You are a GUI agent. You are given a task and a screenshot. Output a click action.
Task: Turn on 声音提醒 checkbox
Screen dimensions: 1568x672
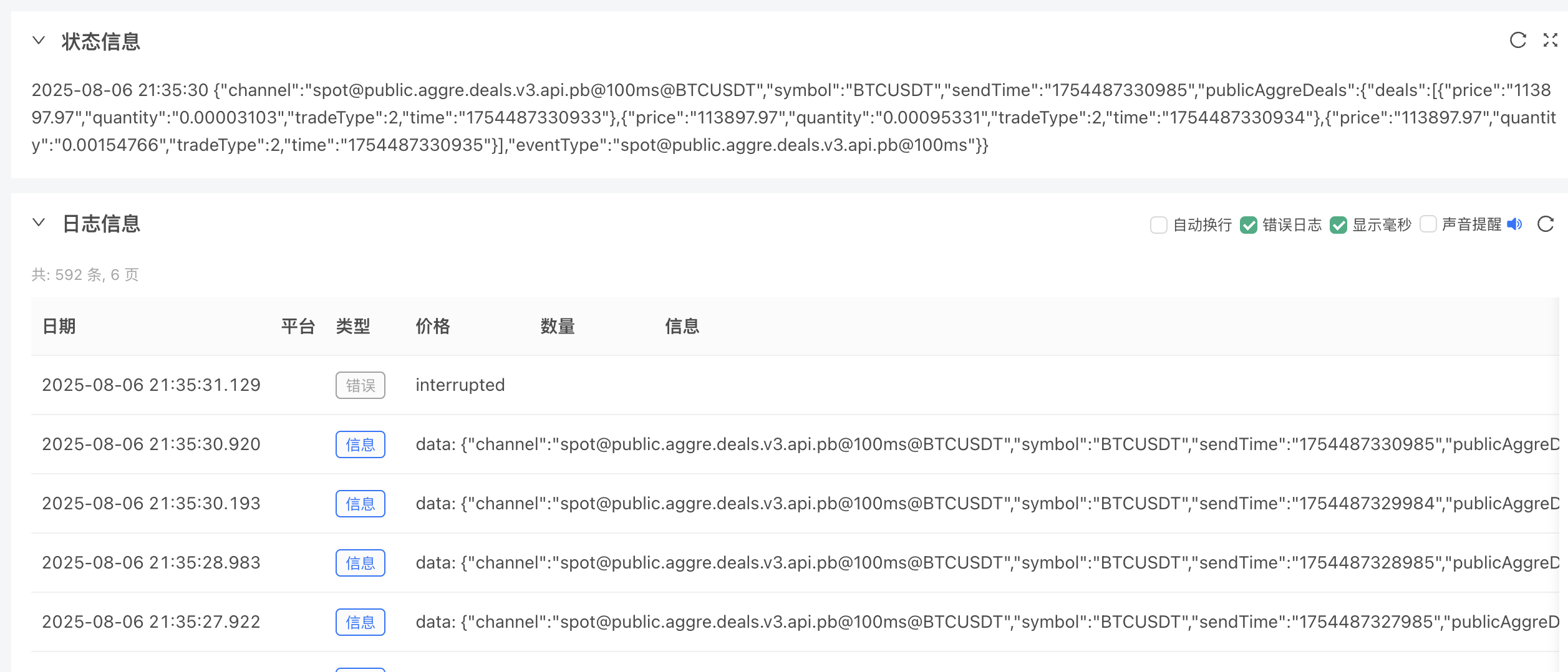click(x=1428, y=224)
